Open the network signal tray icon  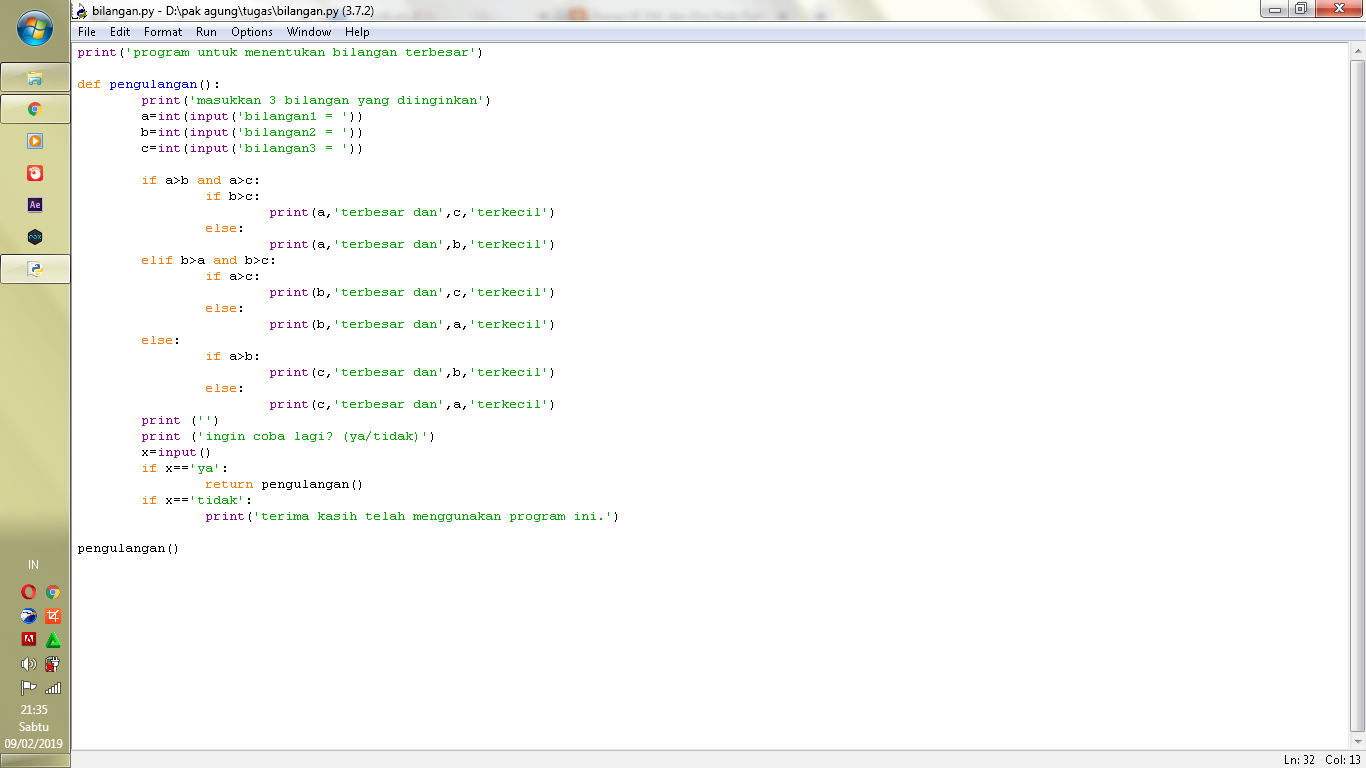click(53, 688)
